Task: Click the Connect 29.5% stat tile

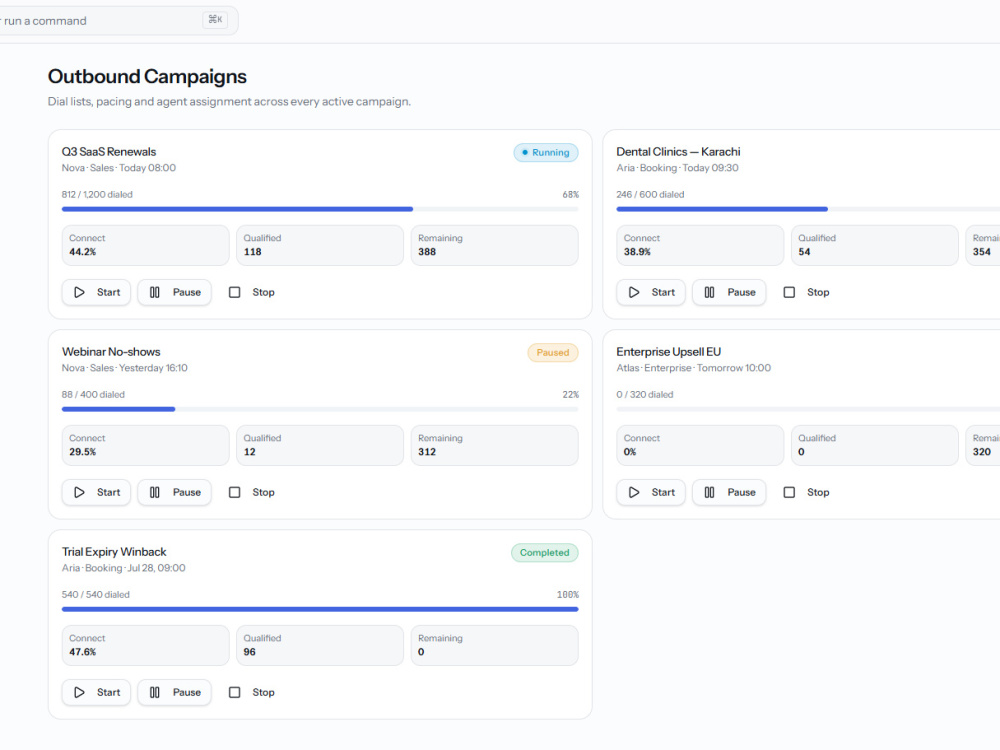Action: click(x=145, y=446)
